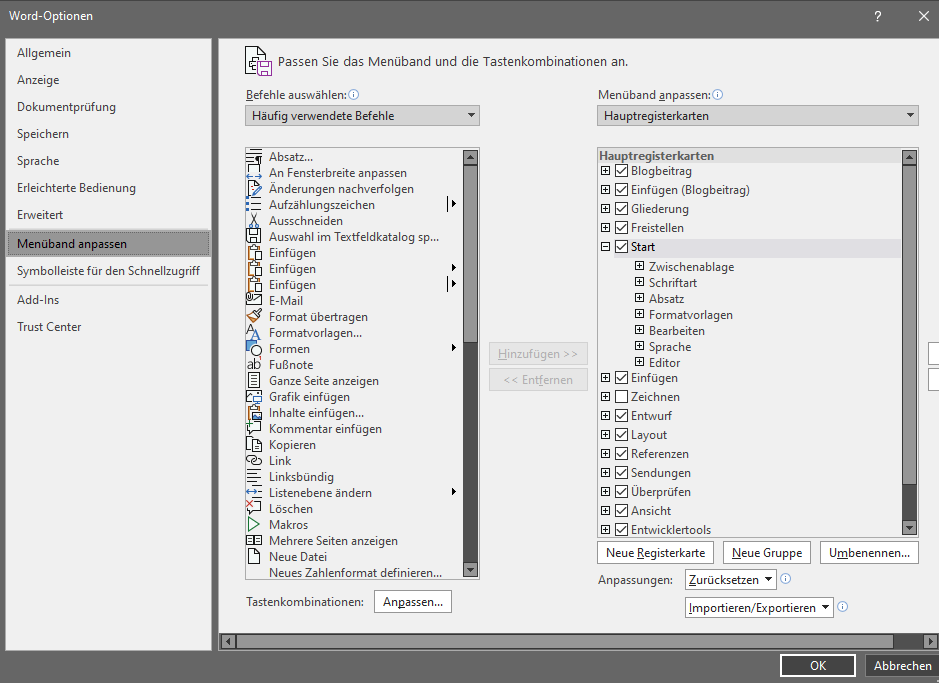The image size is (939, 683).
Task: Expand the Formatvorlagen group in the tree
Action: [x=640, y=314]
